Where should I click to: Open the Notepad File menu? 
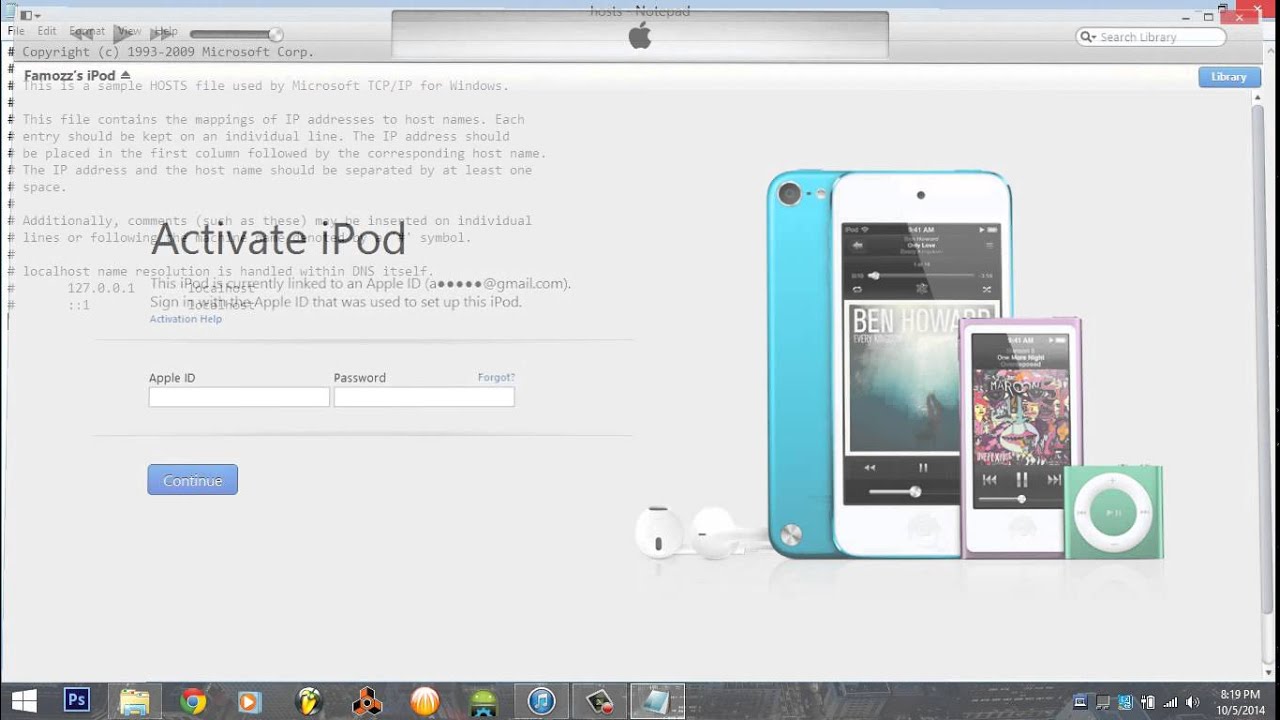16,31
